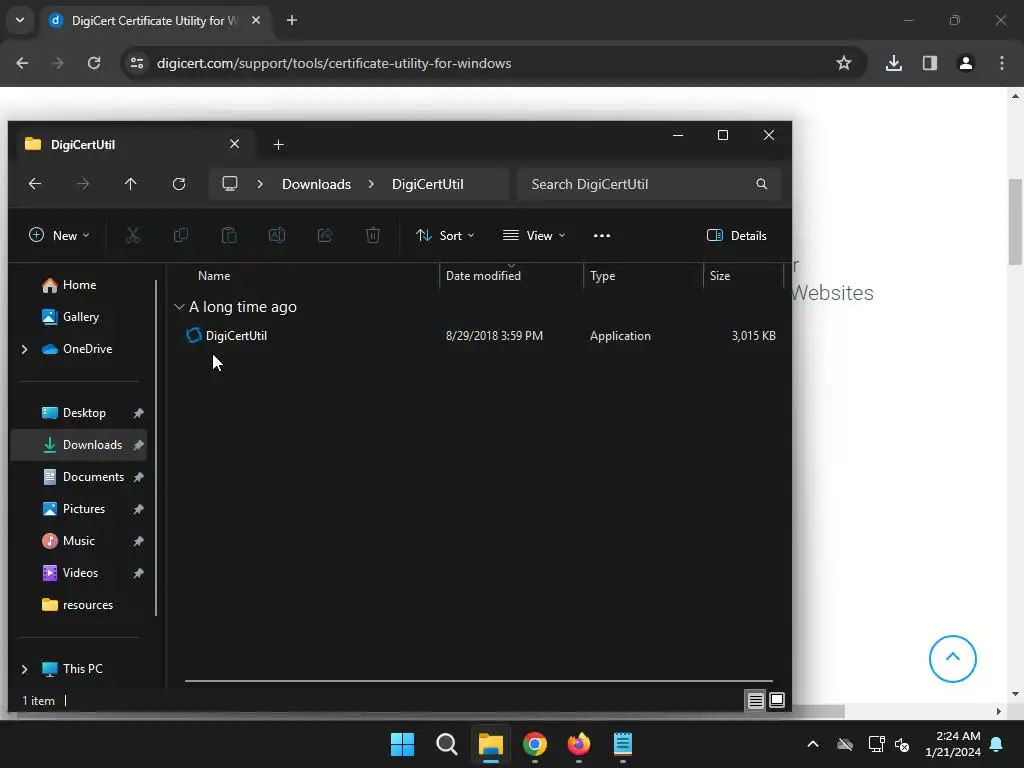Reload the Chrome page
This screenshot has width=1024, height=768.
(94, 63)
